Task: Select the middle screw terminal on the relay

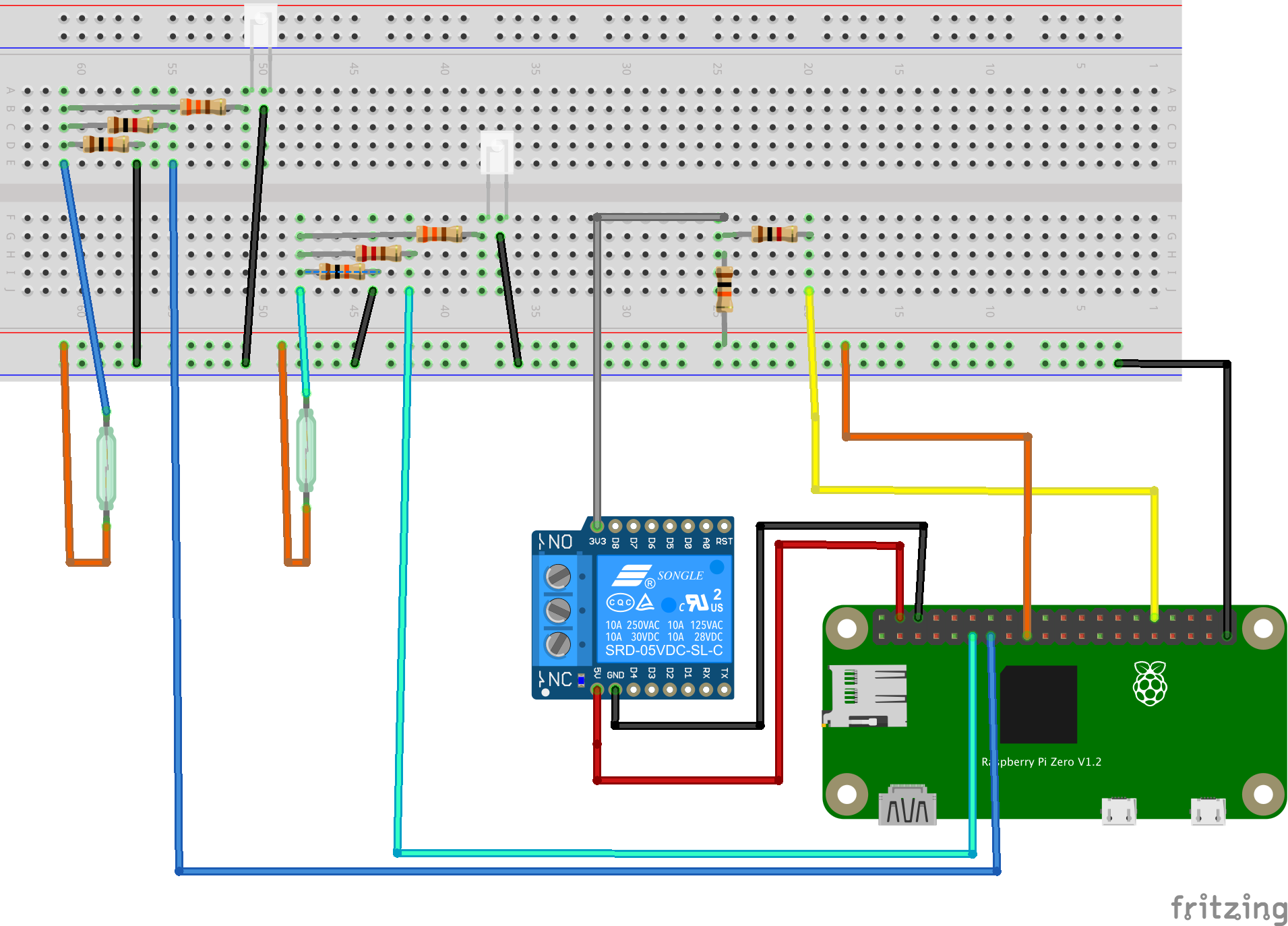Action: [x=559, y=611]
